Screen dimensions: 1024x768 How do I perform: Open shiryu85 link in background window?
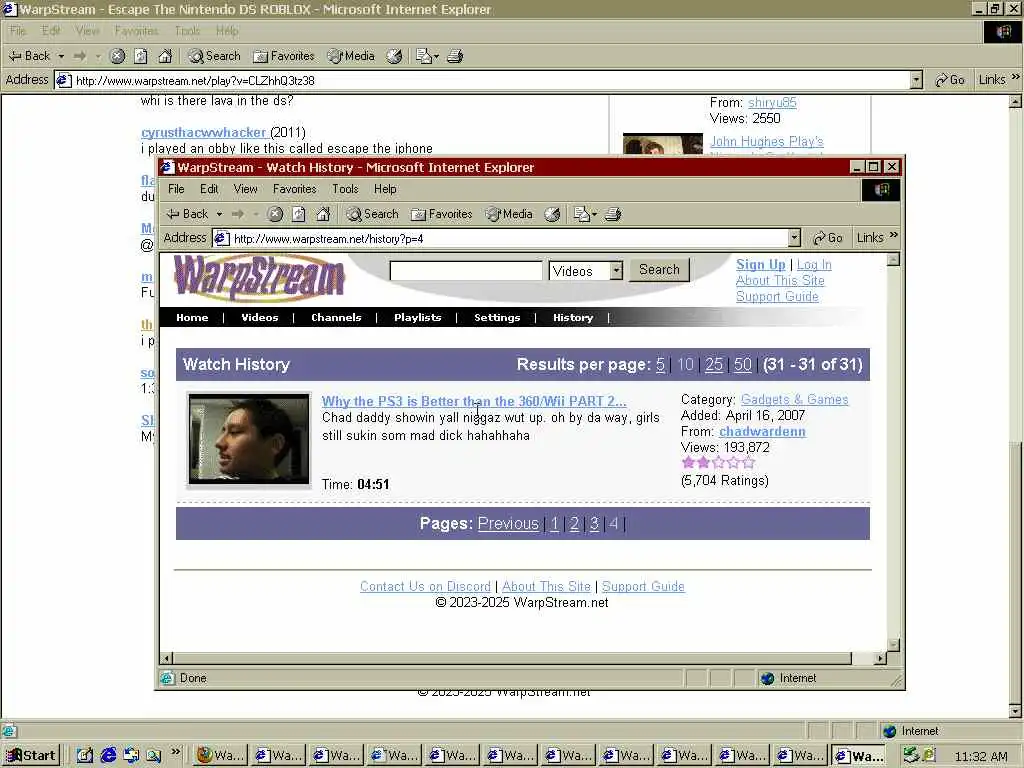point(772,103)
